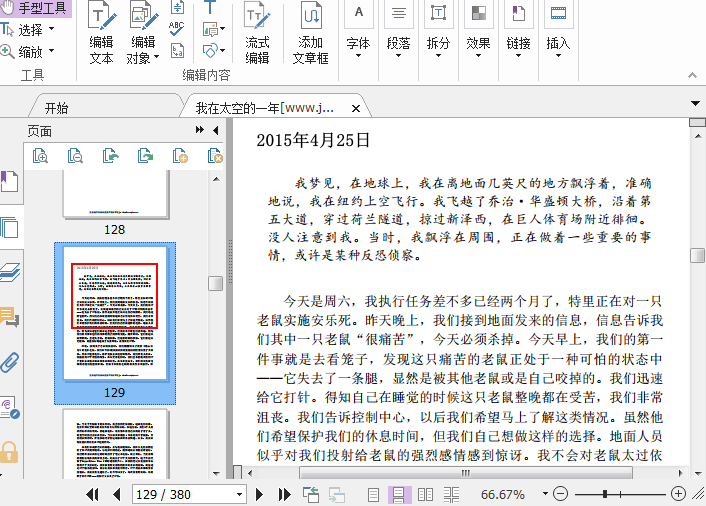Click the zoom out minus button

[x=560, y=494]
